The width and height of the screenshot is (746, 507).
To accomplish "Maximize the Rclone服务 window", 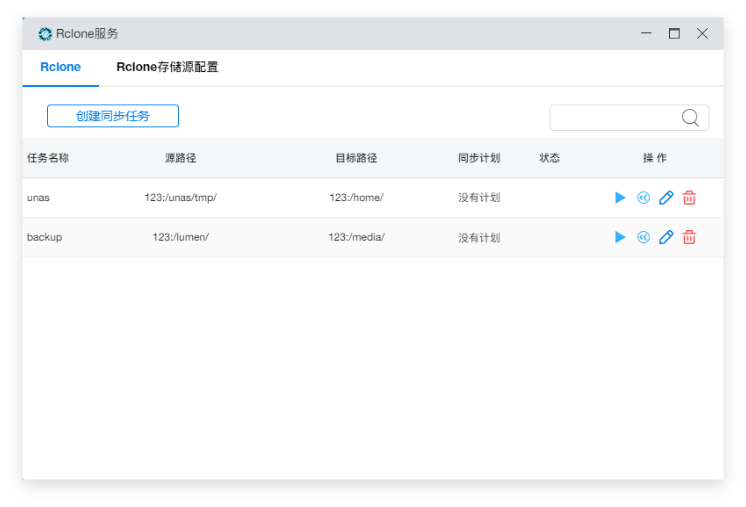I will tap(674, 33).
